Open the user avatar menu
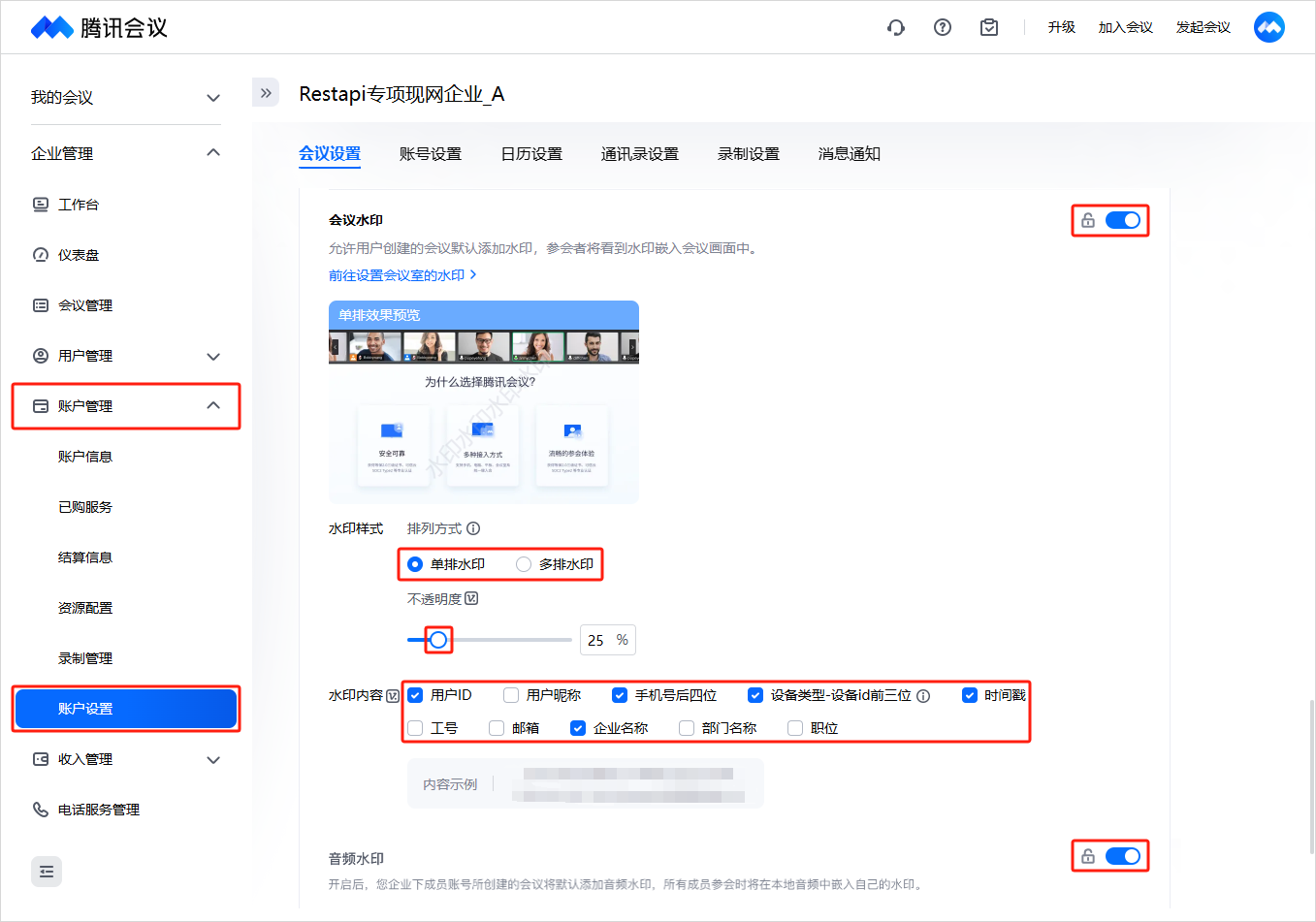This screenshot has height=922, width=1316. coord(1269,27)
